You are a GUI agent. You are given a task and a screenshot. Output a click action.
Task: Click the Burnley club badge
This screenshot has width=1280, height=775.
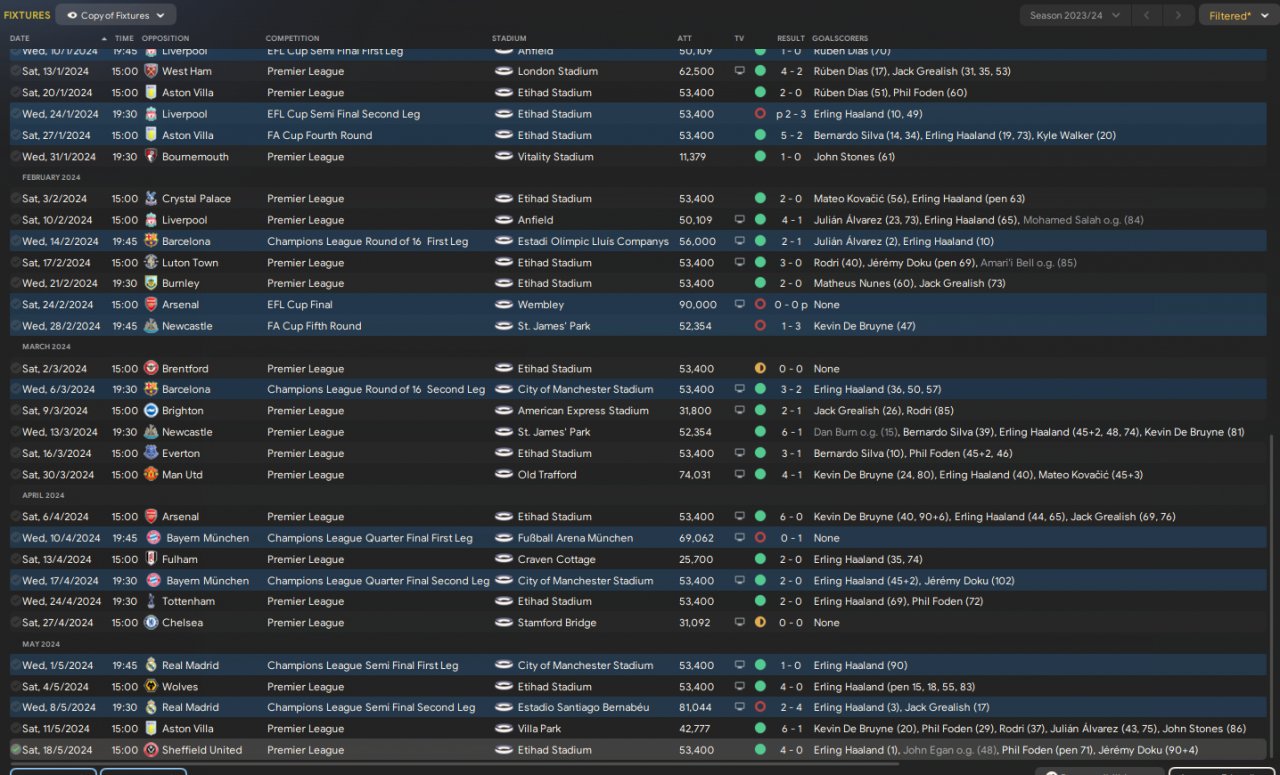click(151, 283)
